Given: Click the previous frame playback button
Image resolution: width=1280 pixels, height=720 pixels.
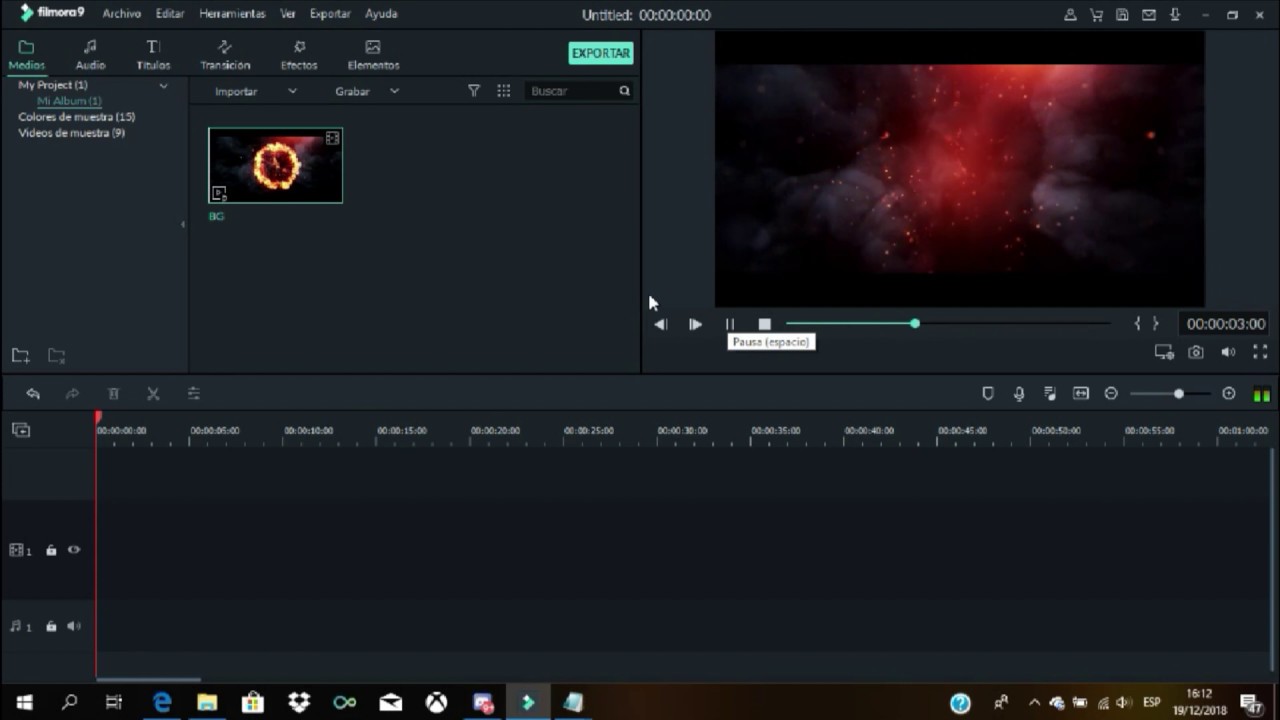Looking at the screenshot, I should 660,324.
